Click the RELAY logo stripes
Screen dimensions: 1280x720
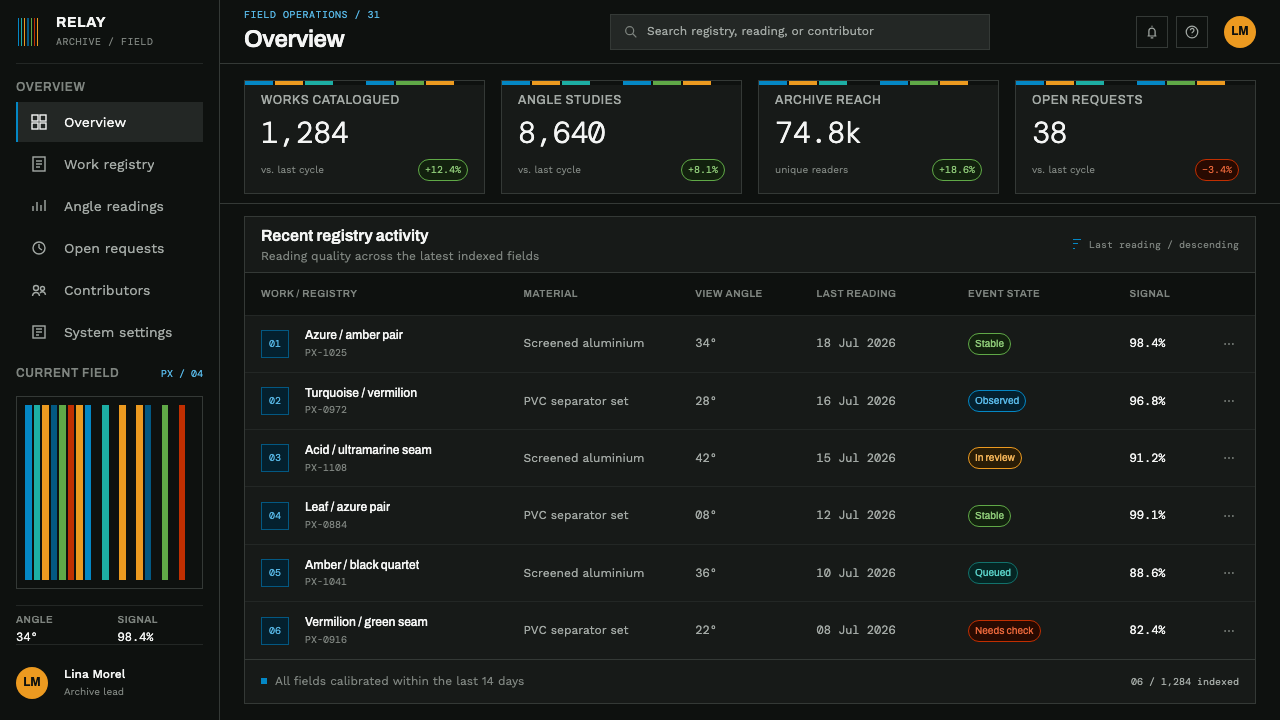pyautogui.click(x=28, y=32)
